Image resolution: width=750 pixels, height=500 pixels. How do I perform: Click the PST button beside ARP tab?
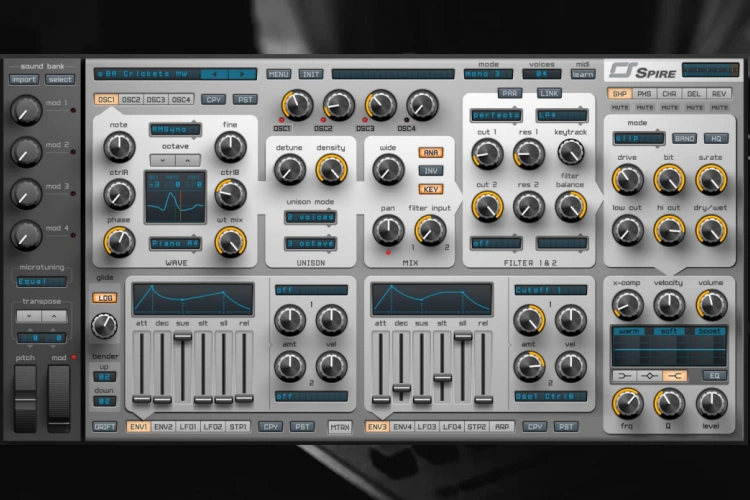click(566, 427)
